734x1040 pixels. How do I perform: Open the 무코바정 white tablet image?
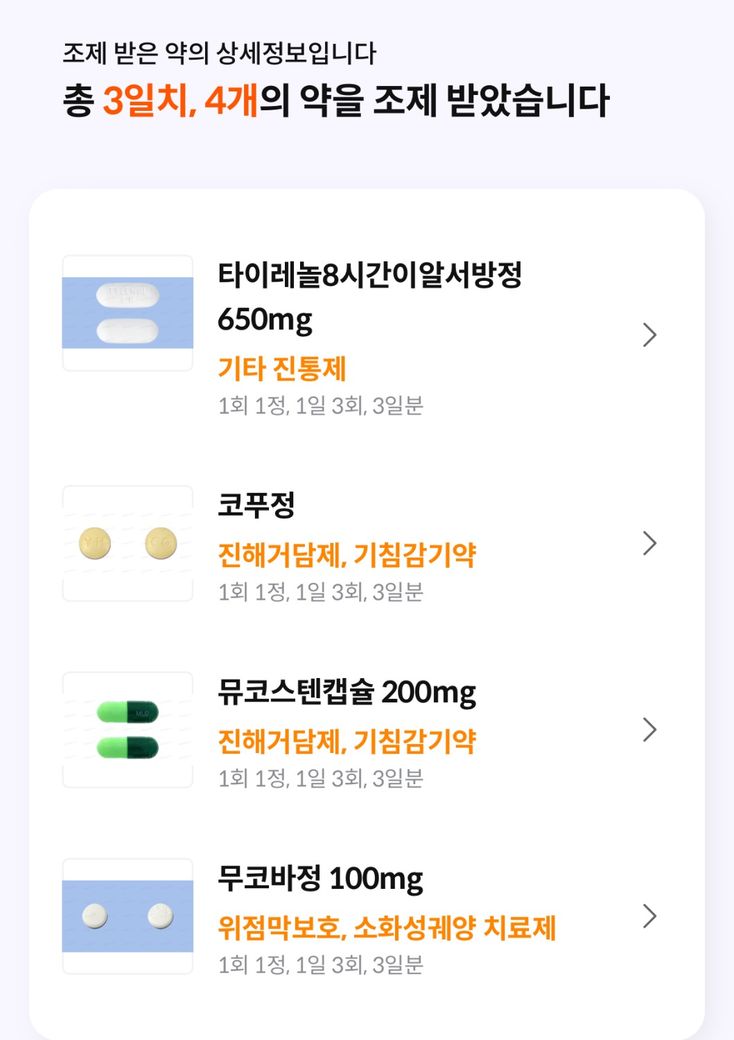point(128,915)
